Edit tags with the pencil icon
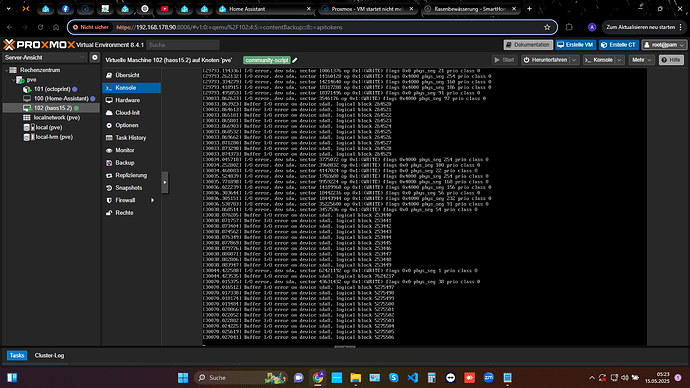This screenshot has width=690, height=388. click(x=295, y=60)
